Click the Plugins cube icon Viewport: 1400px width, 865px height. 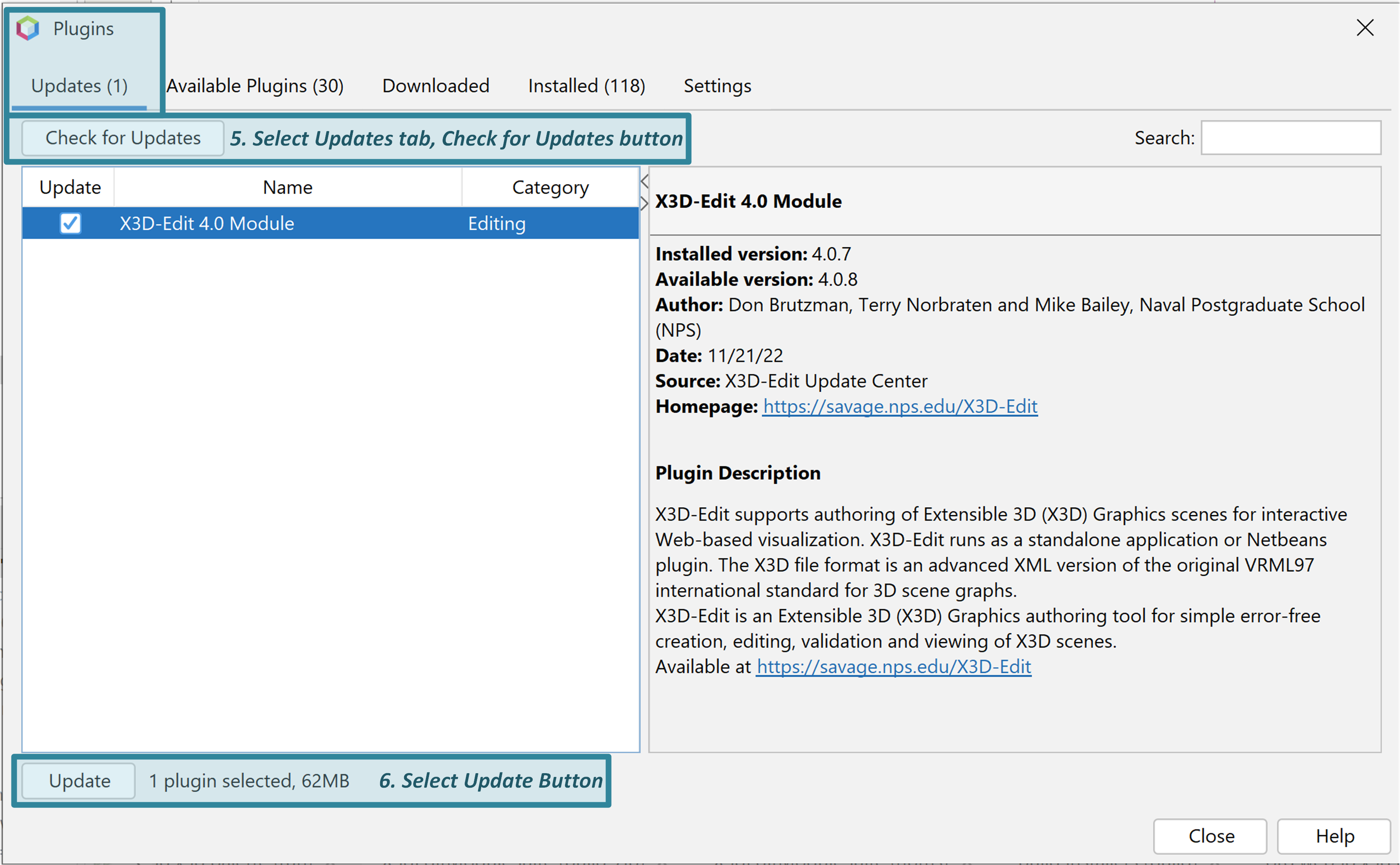[27, 27]
